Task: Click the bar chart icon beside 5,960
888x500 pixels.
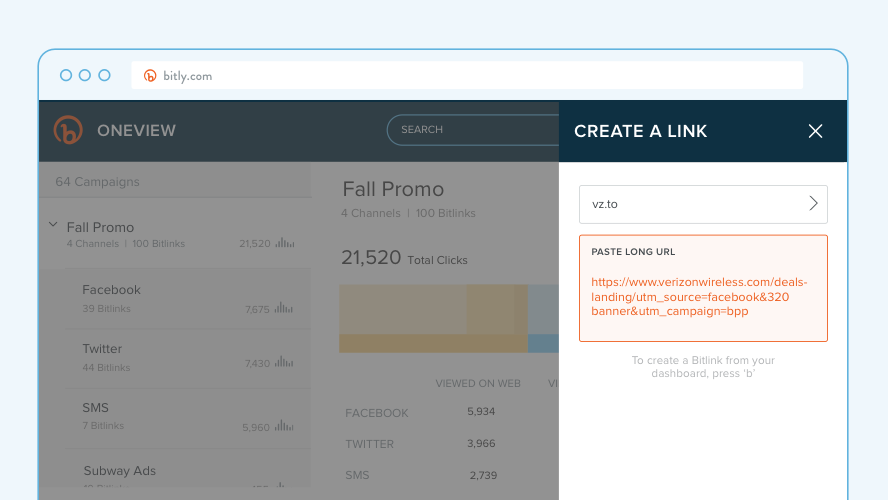Action: point(284,426)
